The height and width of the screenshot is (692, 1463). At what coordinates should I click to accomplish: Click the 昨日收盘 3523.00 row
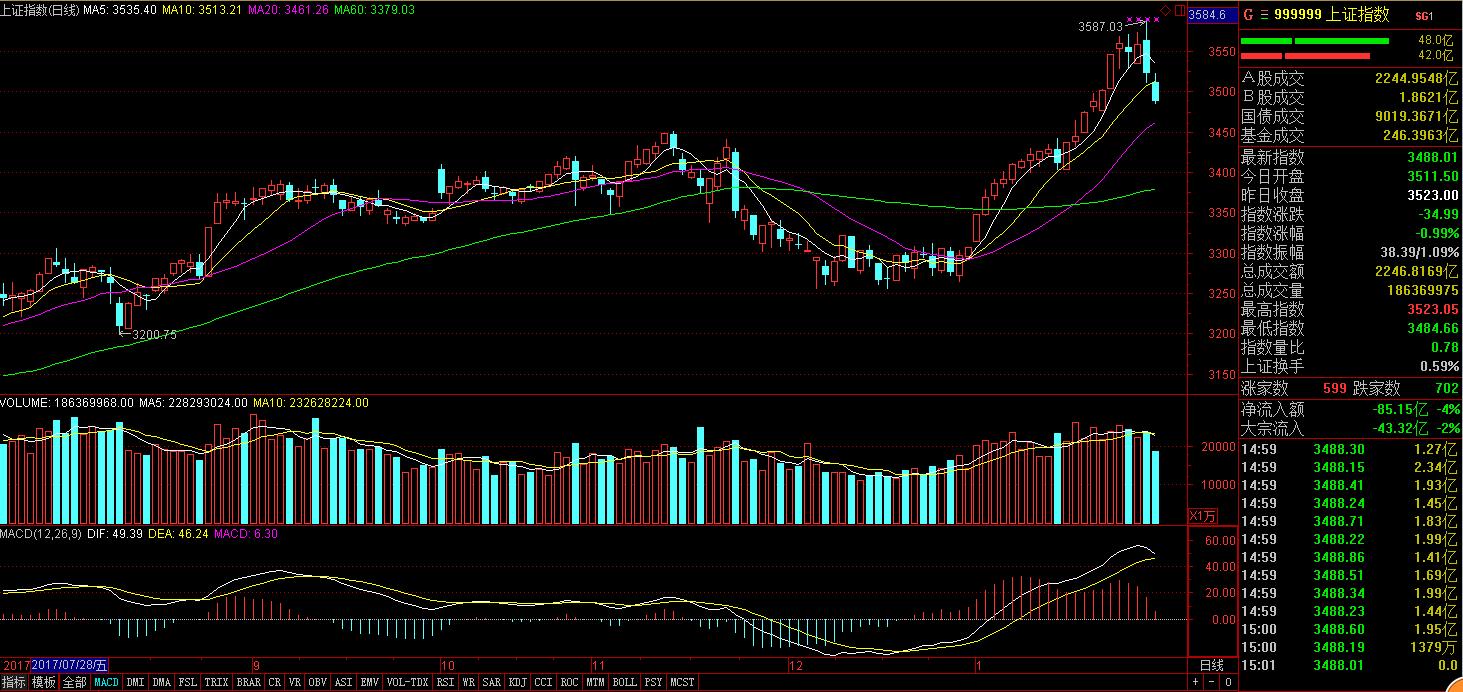(x=1350, y=195)
